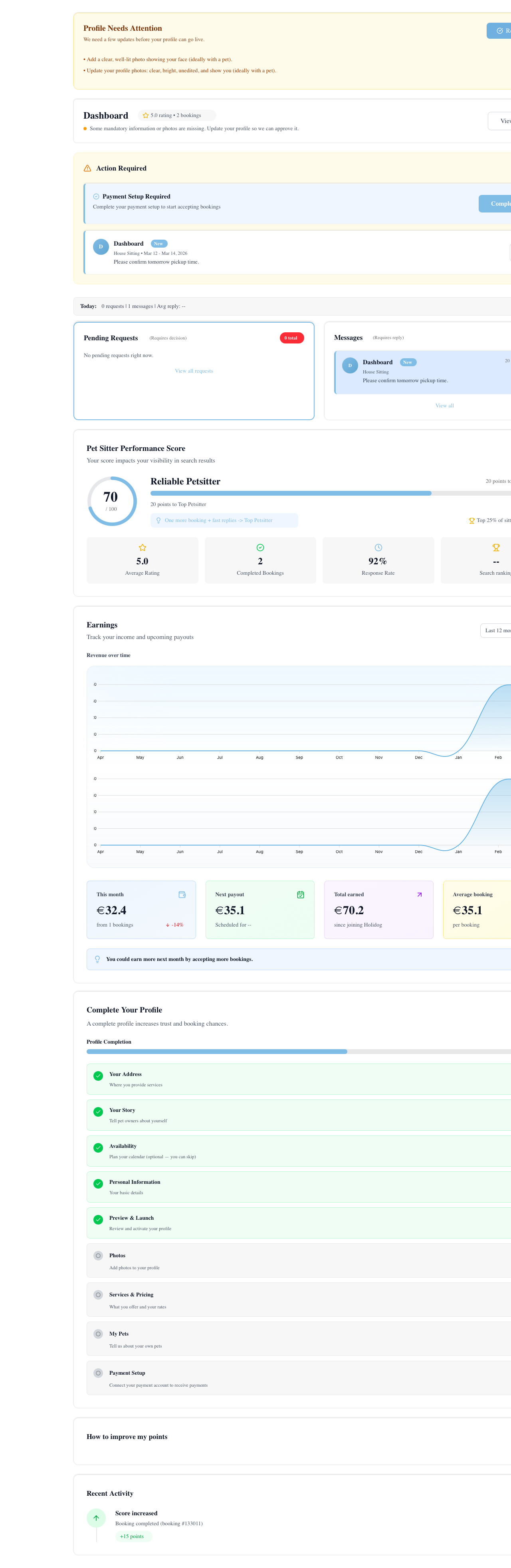Click the wallet icon in This month card
The width and height of the screenshot is (511, 1568).
[x=182, y=895]
